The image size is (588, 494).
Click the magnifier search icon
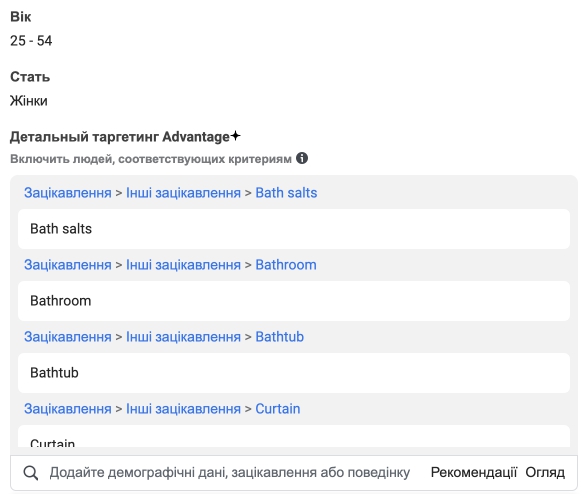click(x=30, y=473)
